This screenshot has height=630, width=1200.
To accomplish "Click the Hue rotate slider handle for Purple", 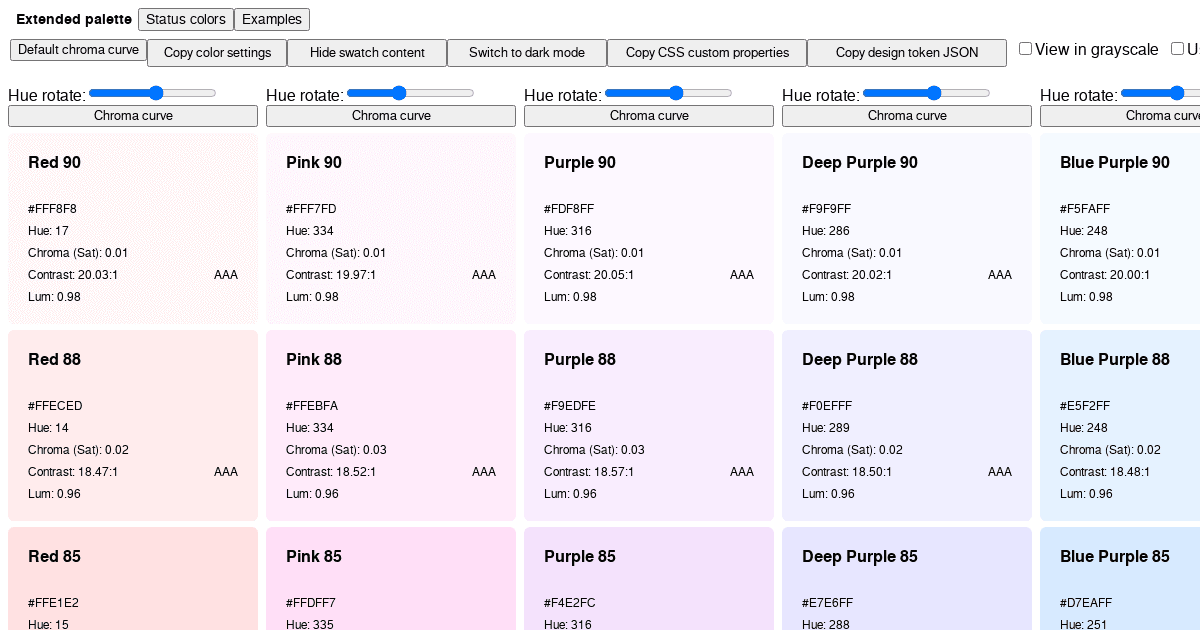I will [x=675, y=93].
